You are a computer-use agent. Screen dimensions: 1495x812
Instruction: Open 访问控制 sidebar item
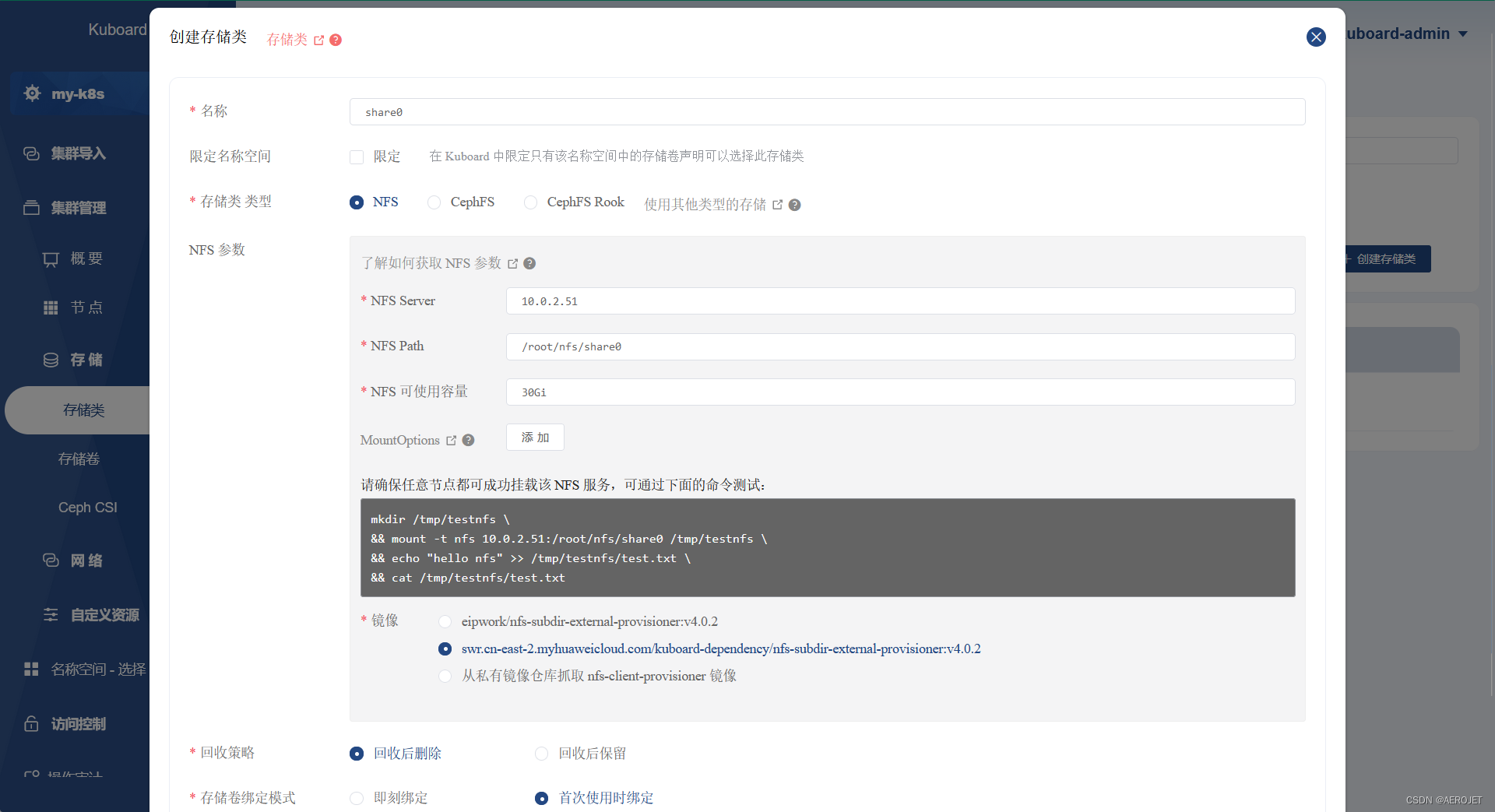(x=78, y=724)
